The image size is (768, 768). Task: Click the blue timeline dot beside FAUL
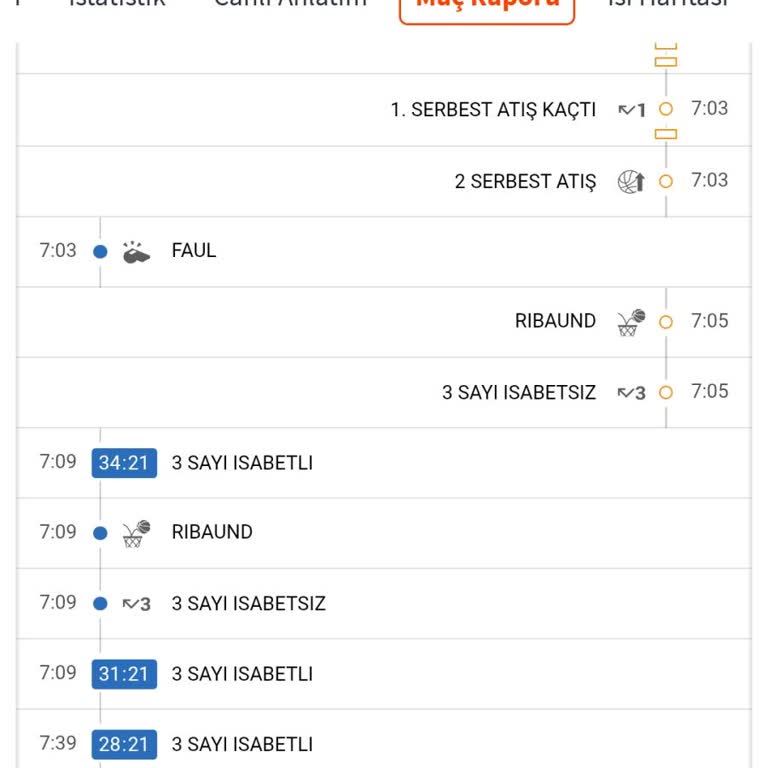[x=100, y=252]
